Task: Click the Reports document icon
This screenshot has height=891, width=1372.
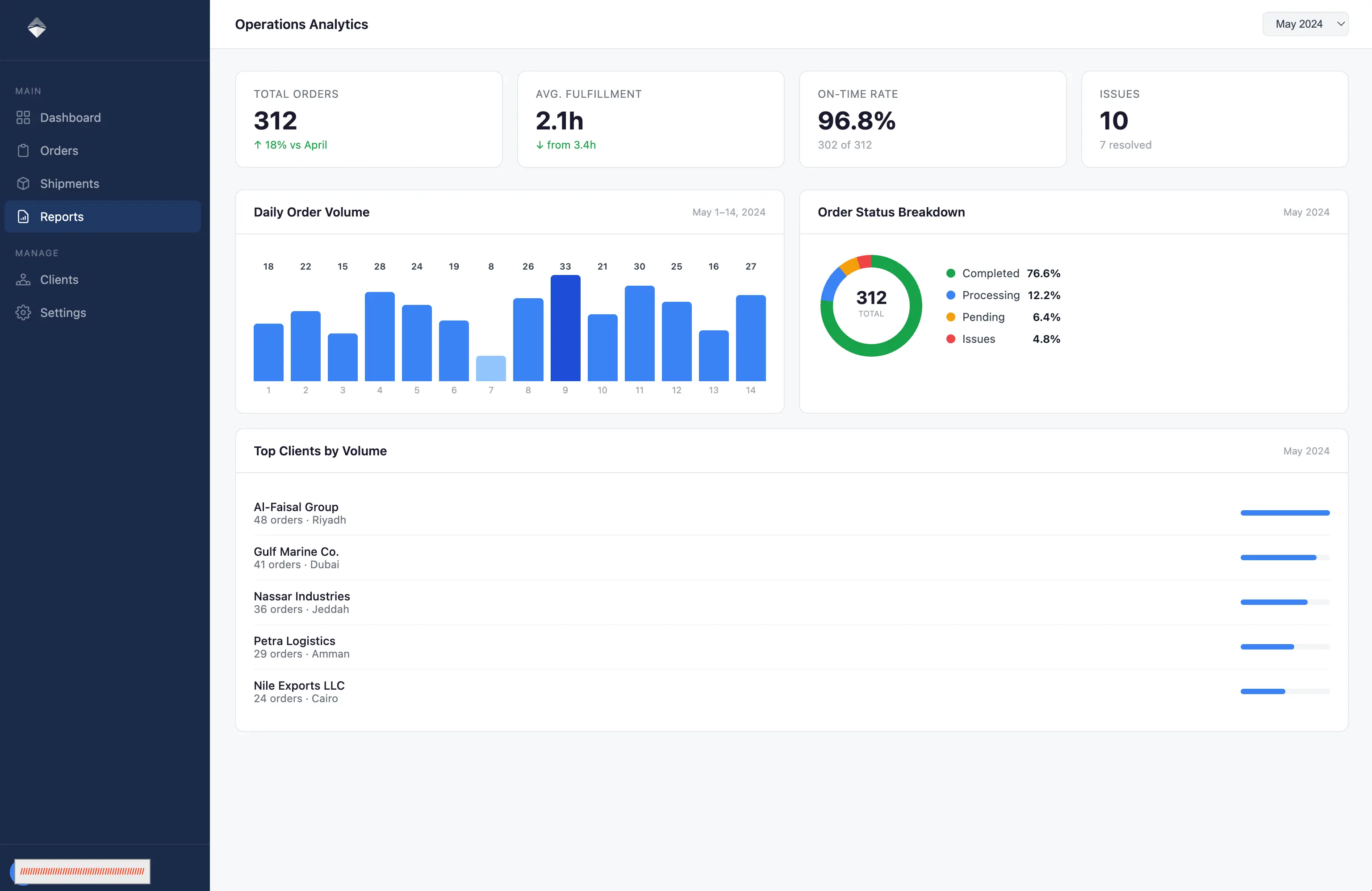Action: tap(23, 217)
